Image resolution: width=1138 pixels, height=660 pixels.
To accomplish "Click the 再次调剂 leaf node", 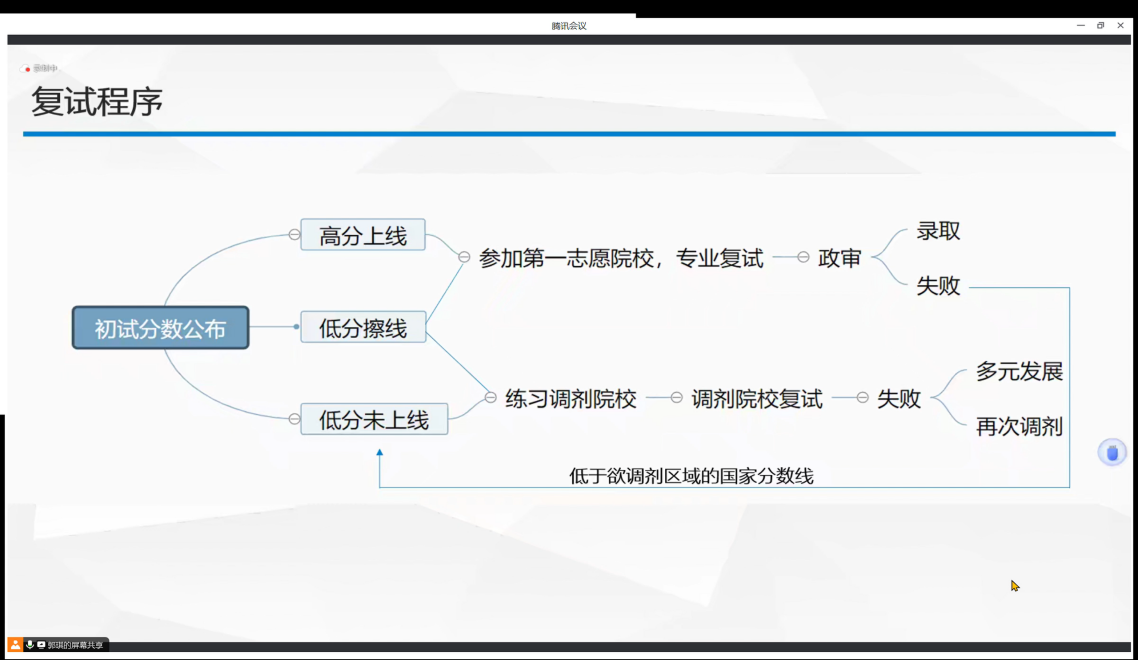I will pos(1019,427).
